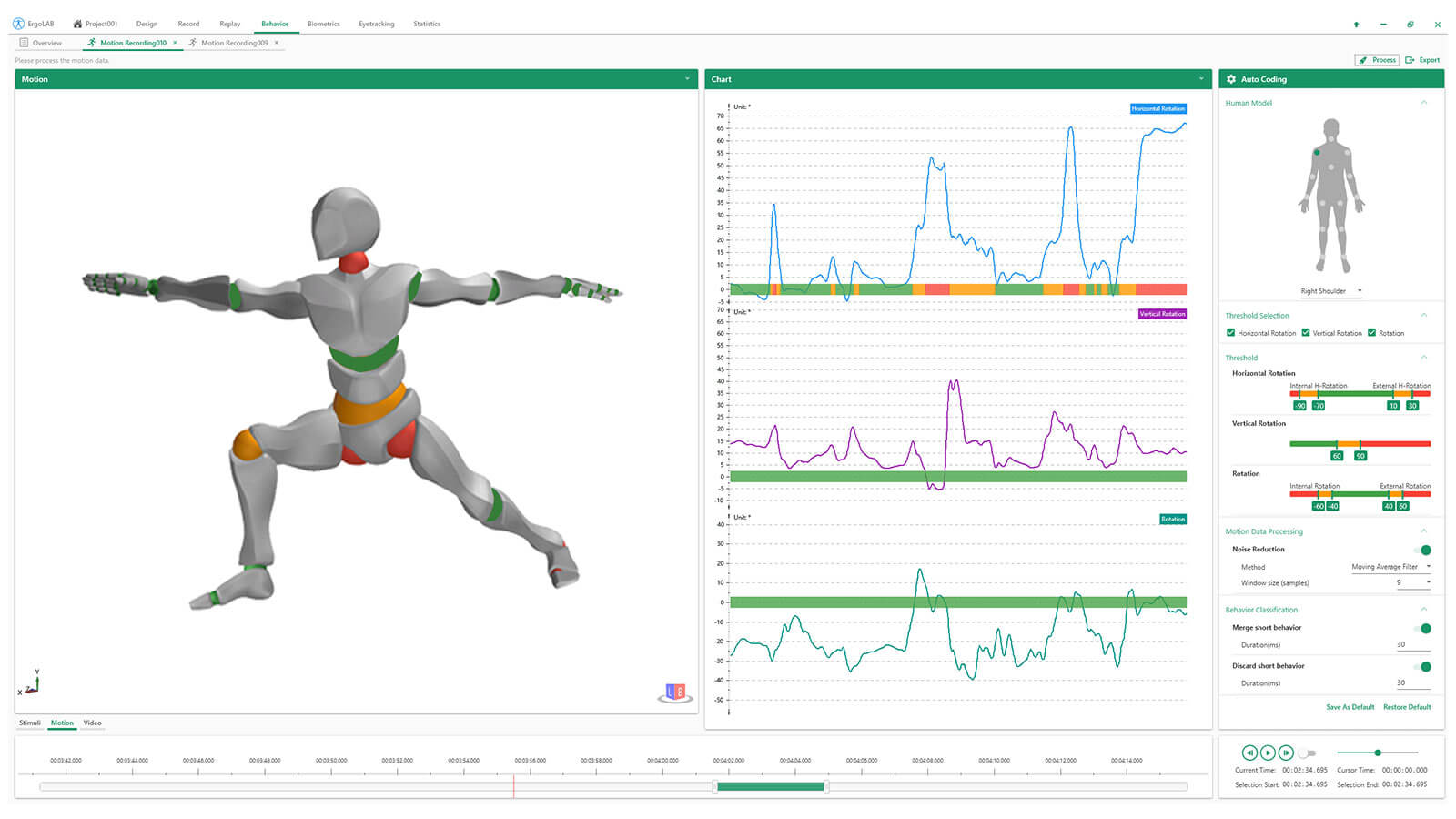Open the Design menu
The image size is (1456, 819).
[x=147, y=24]
